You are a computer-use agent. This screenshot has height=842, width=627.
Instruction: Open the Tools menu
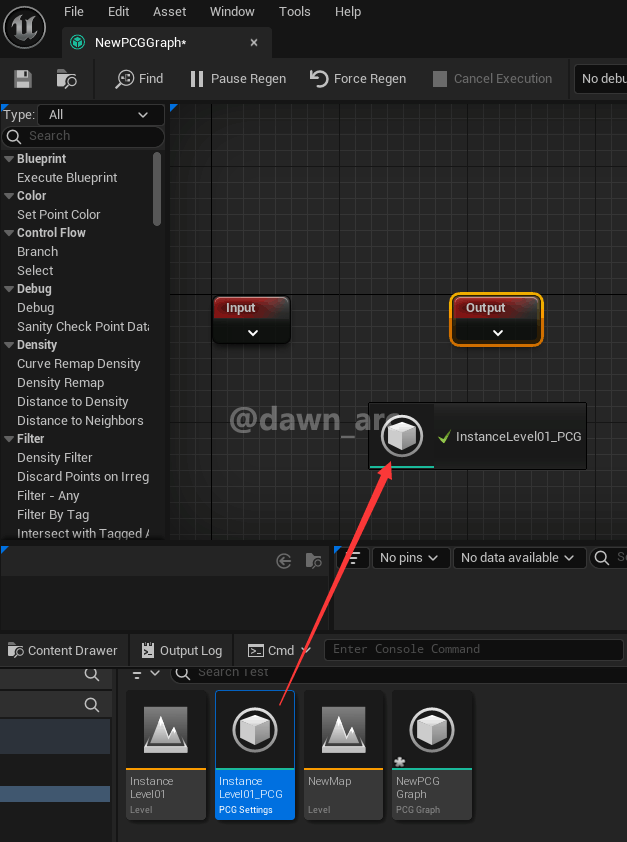[x=295, y=12]
